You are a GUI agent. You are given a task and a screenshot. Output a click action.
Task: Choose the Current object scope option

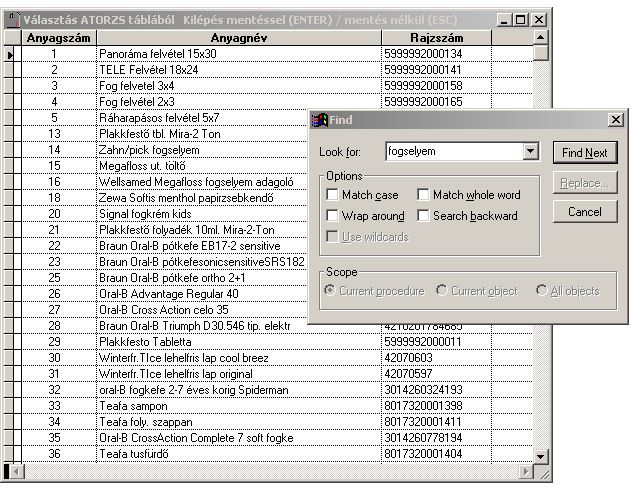[x=442, y=290]
